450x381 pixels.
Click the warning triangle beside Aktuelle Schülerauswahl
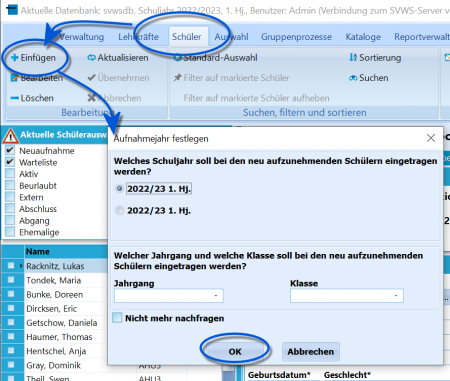(x=10, y=136)
